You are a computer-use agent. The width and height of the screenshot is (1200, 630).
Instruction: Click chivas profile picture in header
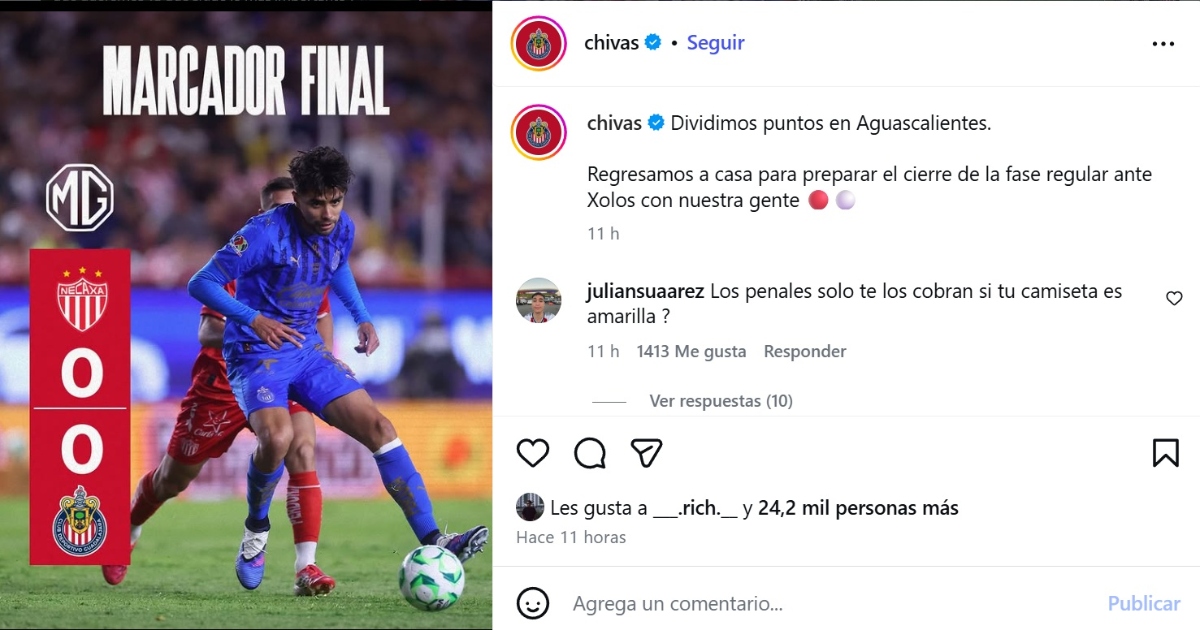[x=539, y=43]
